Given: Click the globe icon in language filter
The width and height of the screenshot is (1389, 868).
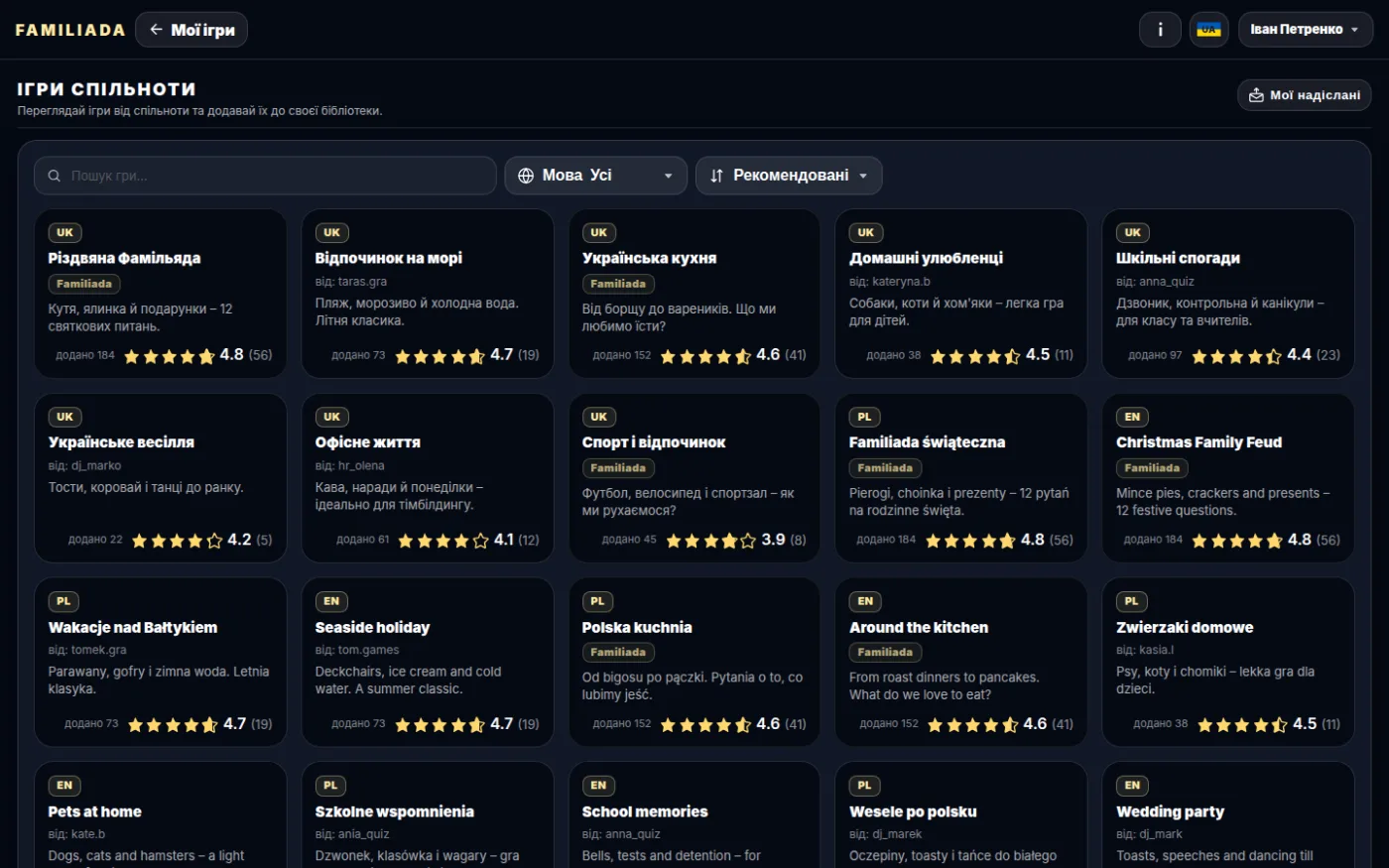Looking at the screenshot, I should tap(526, 176).
